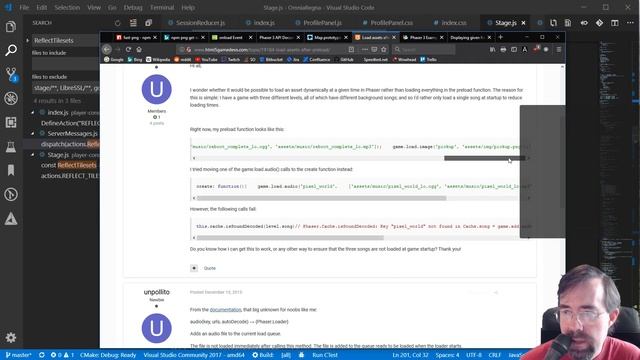Collapse the index.js search result group
Viewport: 640px width, 360px height.
33,112
